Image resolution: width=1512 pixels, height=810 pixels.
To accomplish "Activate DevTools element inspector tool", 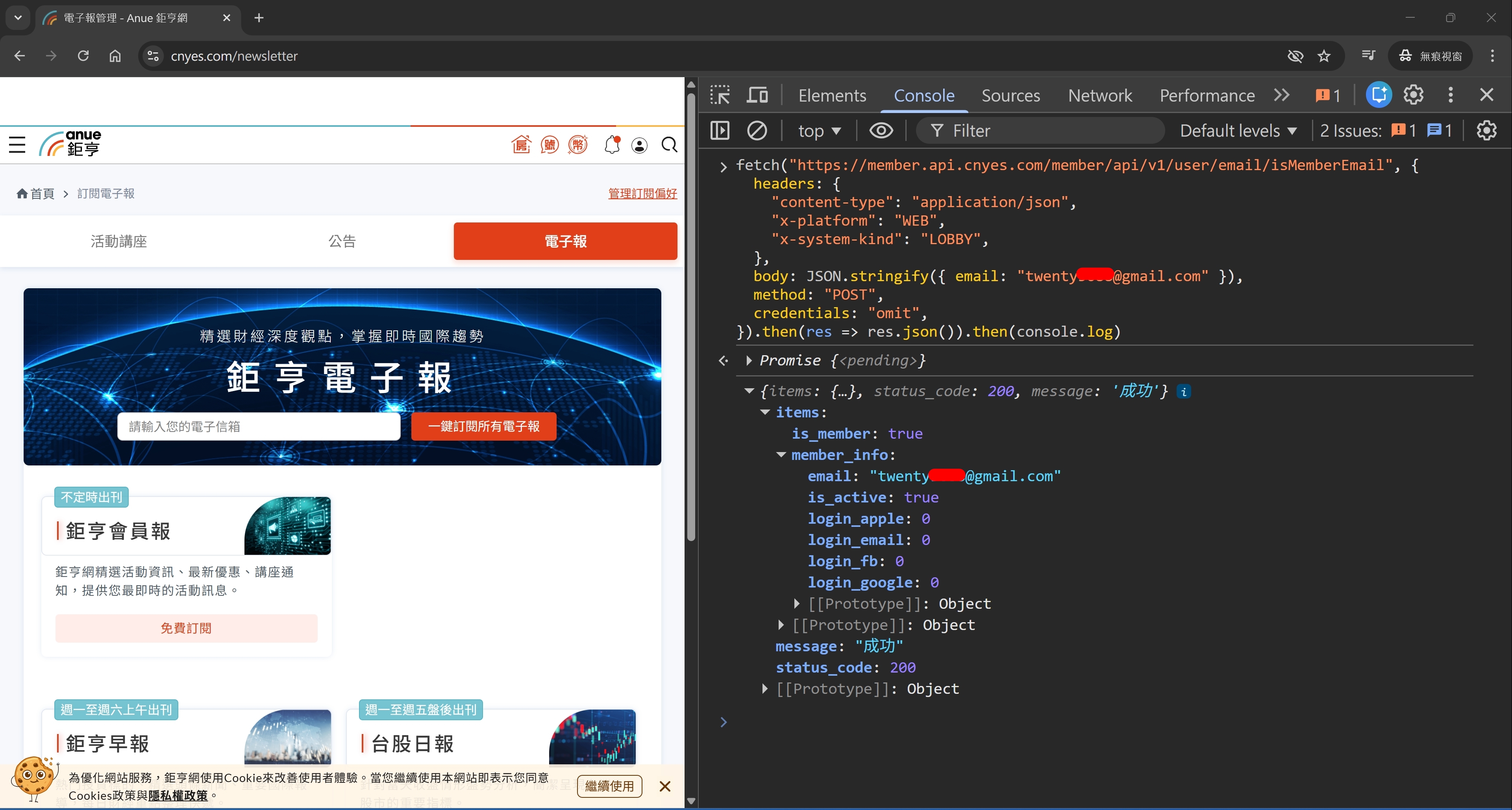I will point(720,95).
